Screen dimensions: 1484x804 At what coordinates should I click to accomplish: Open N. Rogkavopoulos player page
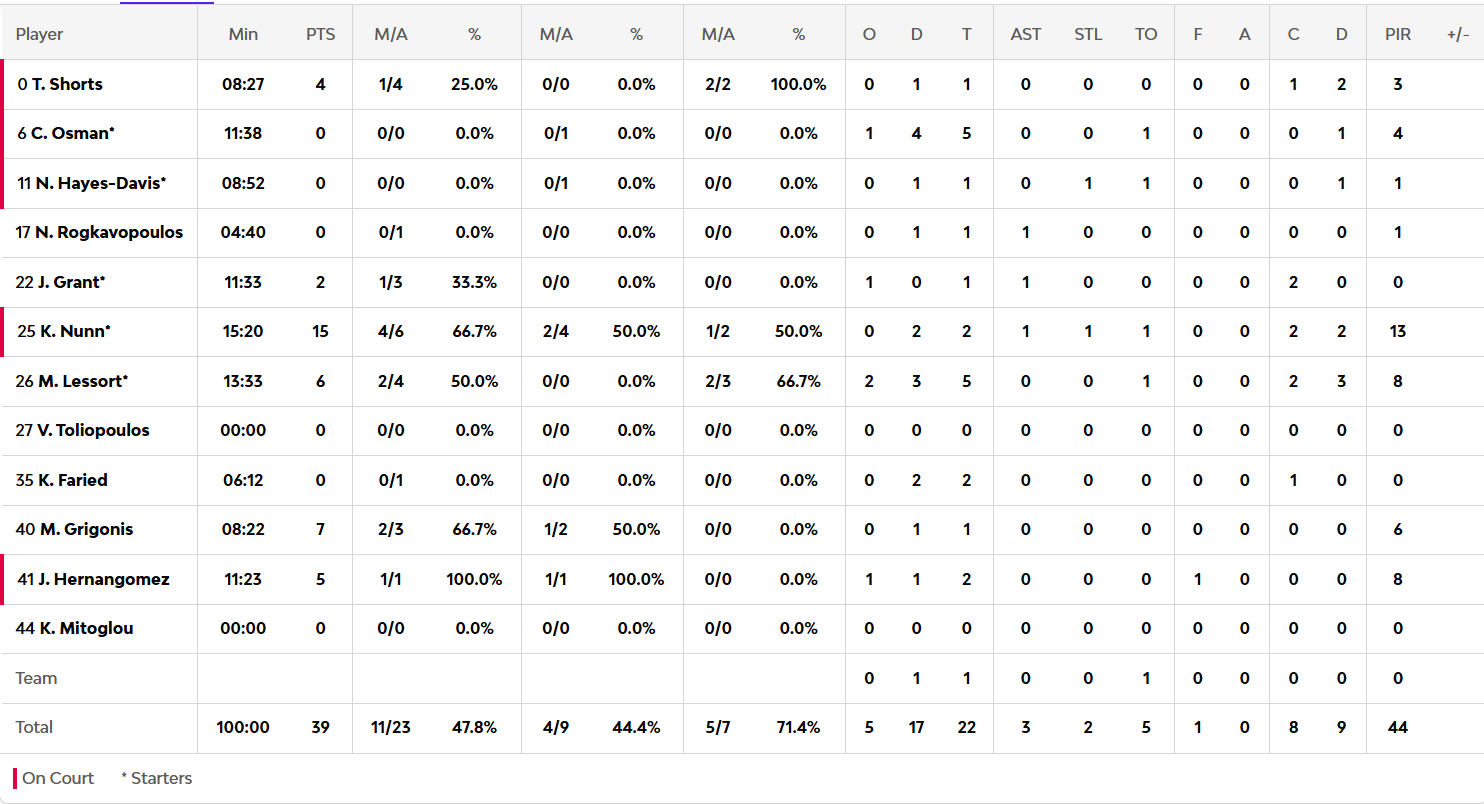click(x=108, y=232)
